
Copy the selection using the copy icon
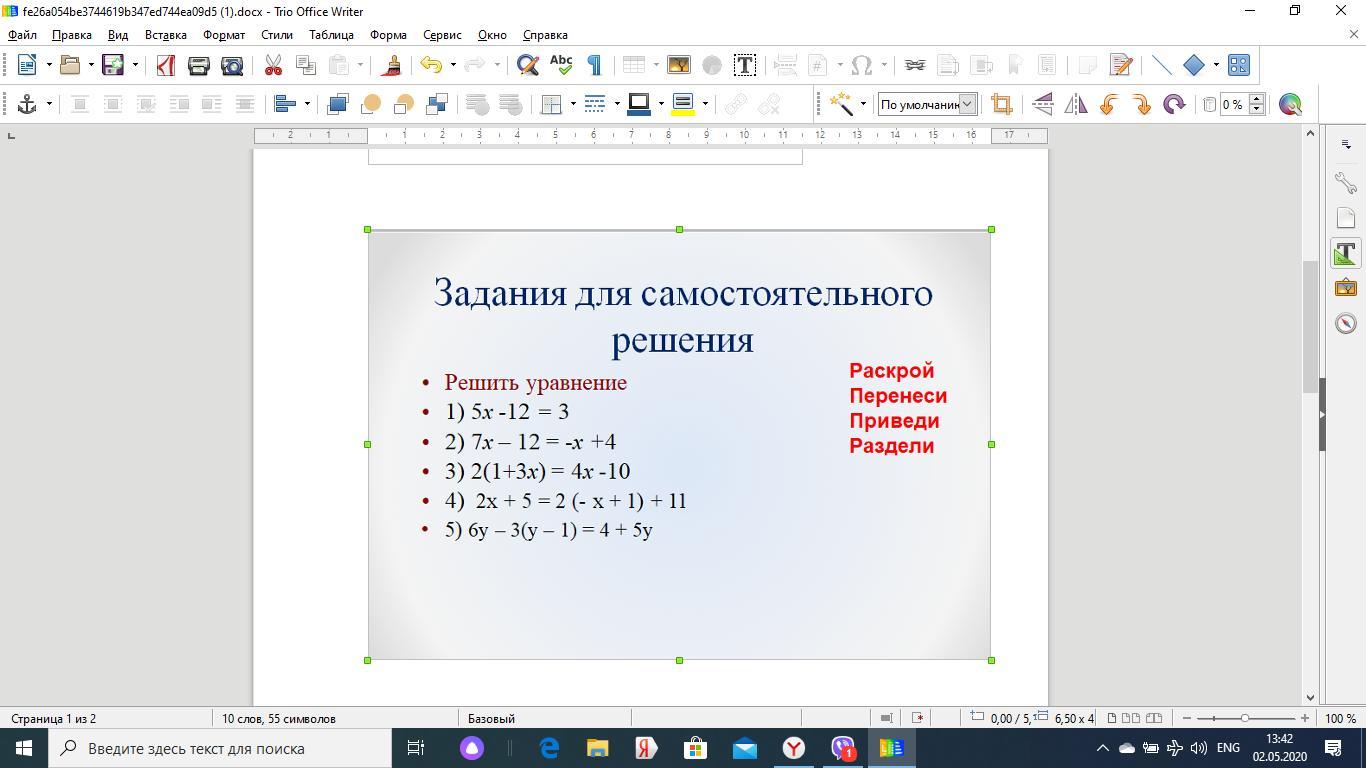pyautogui.click(x=305, y=65)
